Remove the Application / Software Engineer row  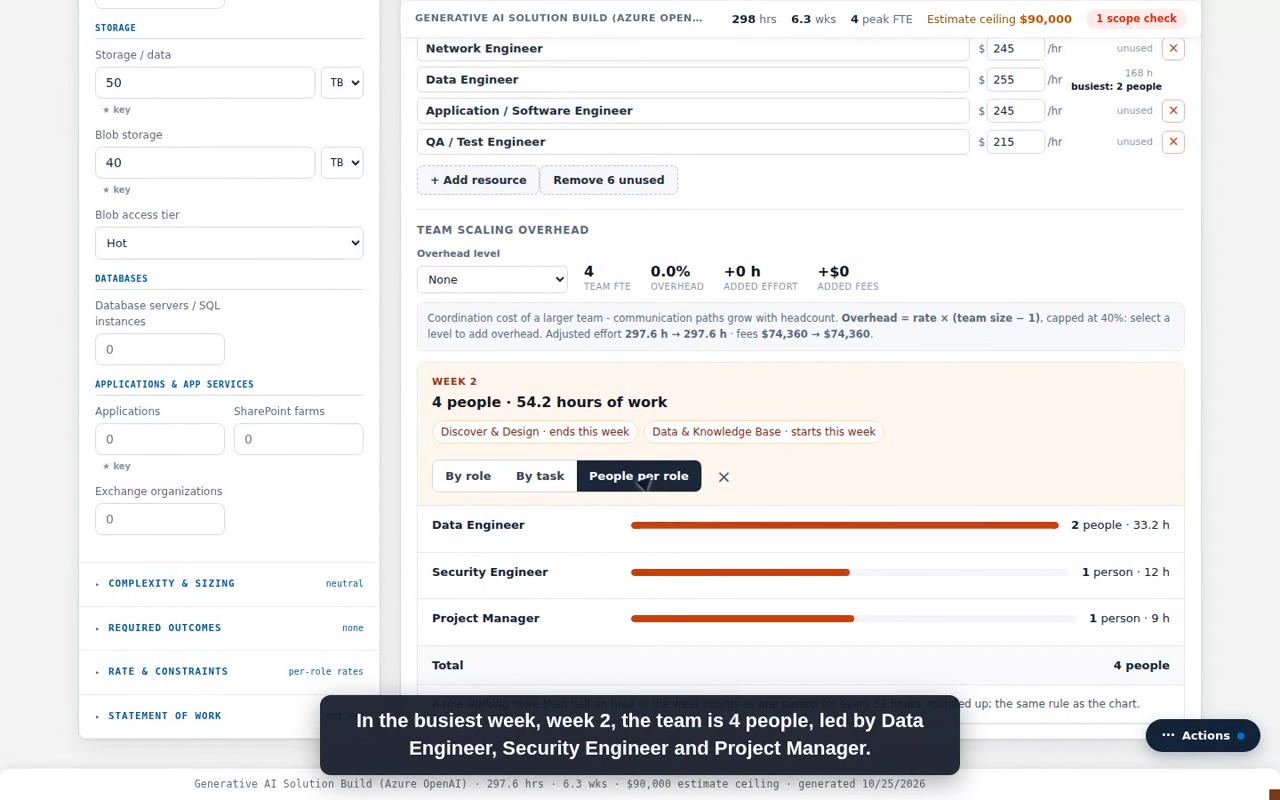pyautogui.click(x=1173, y=111)
